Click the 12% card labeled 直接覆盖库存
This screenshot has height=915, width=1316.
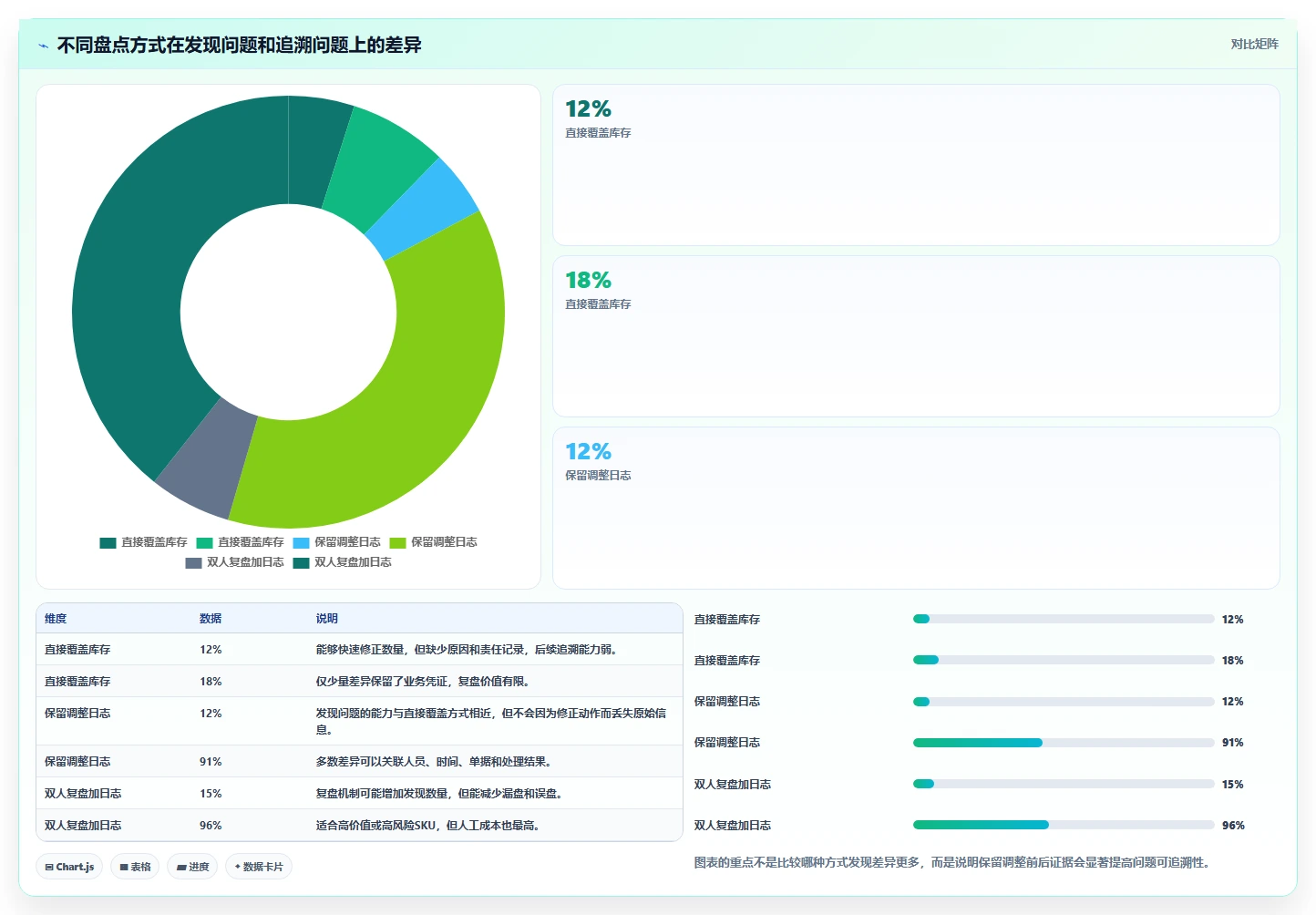click(x=916, y=165)
